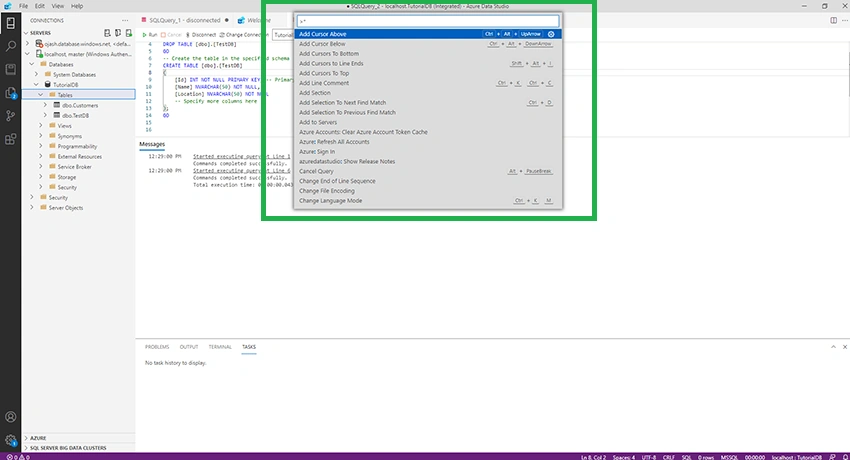The width and height of the screenshot is (850, 460).
Task: Open the Notebooks view icon
Action: point(10,69)
